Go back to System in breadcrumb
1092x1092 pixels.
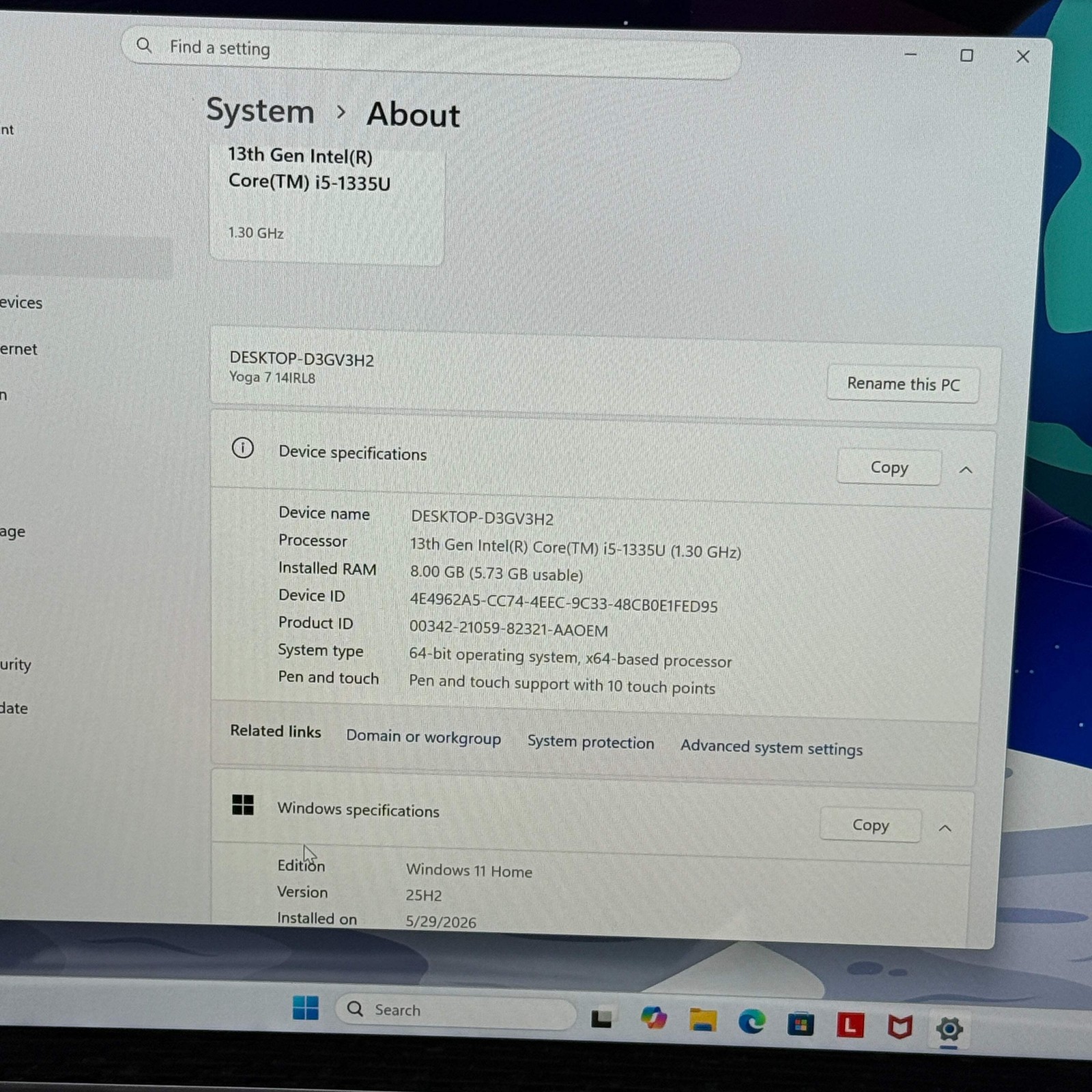[260, 111]
